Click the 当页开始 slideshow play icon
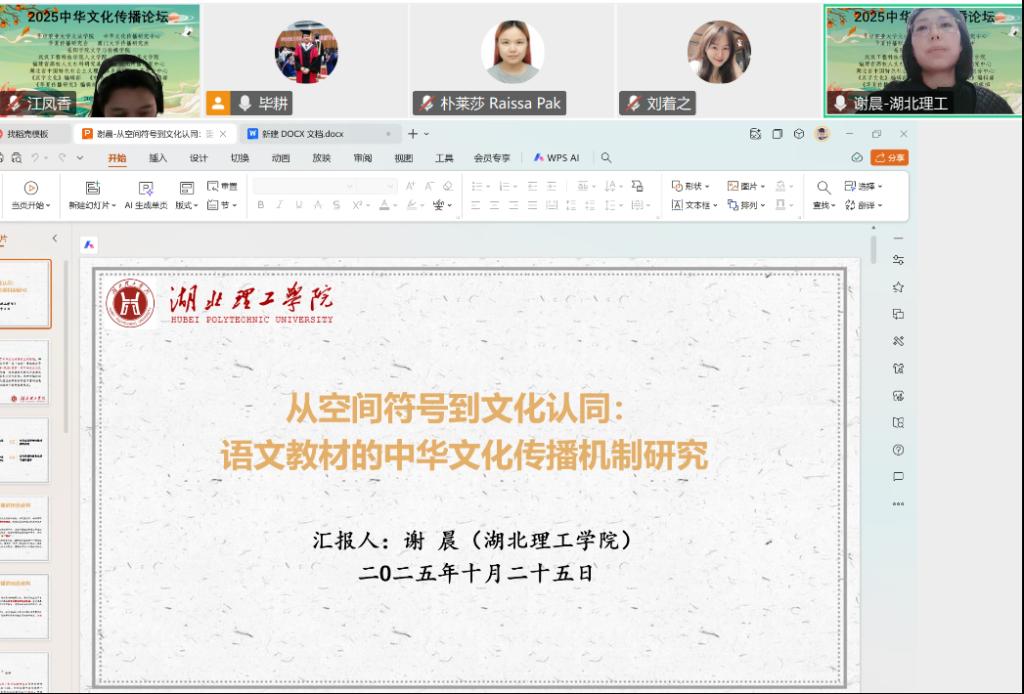 coord(31,188)
